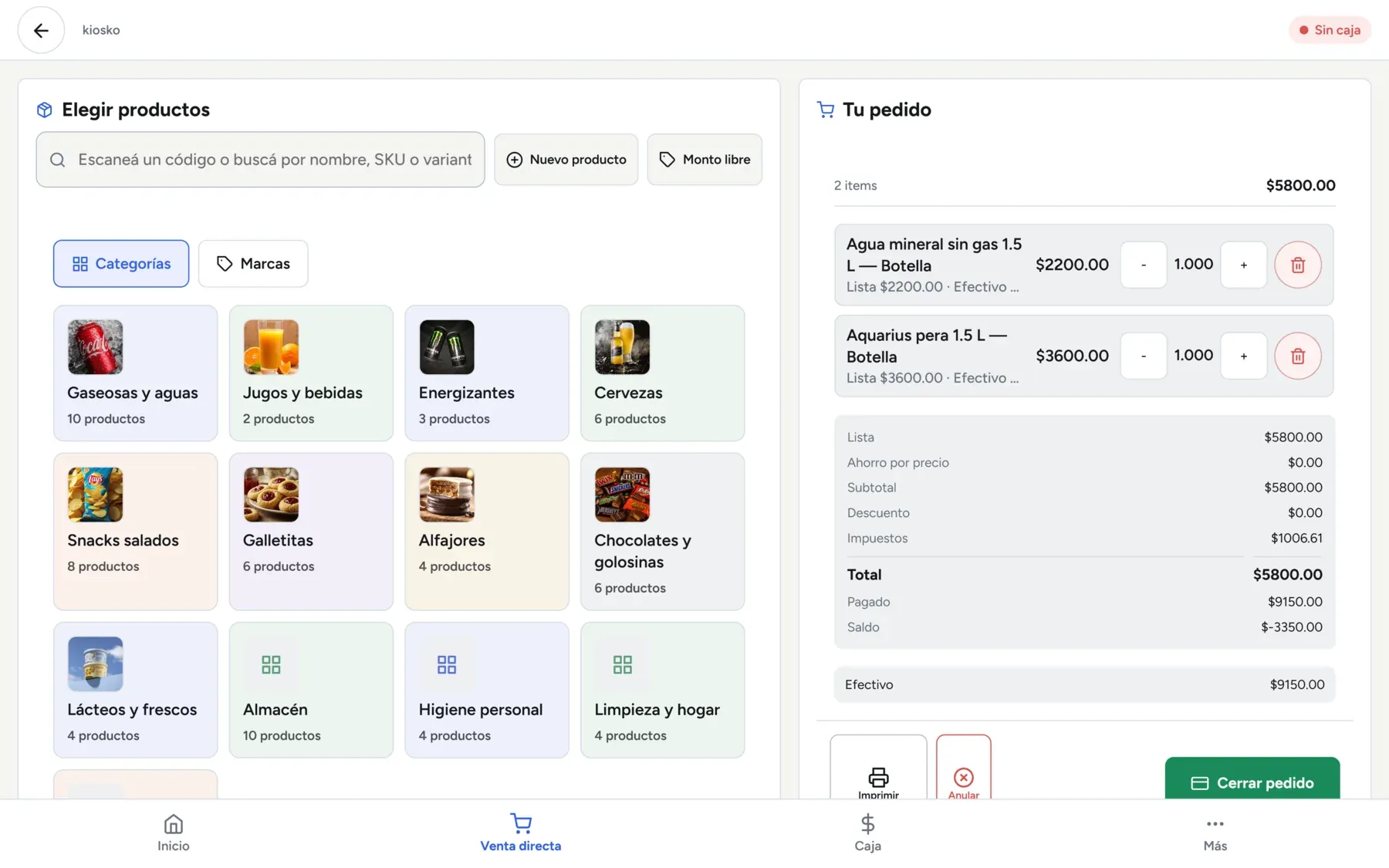Click the Impuestos $1006.61 value
Viewport: 1389px width, 868px height.
point(1296,539)
